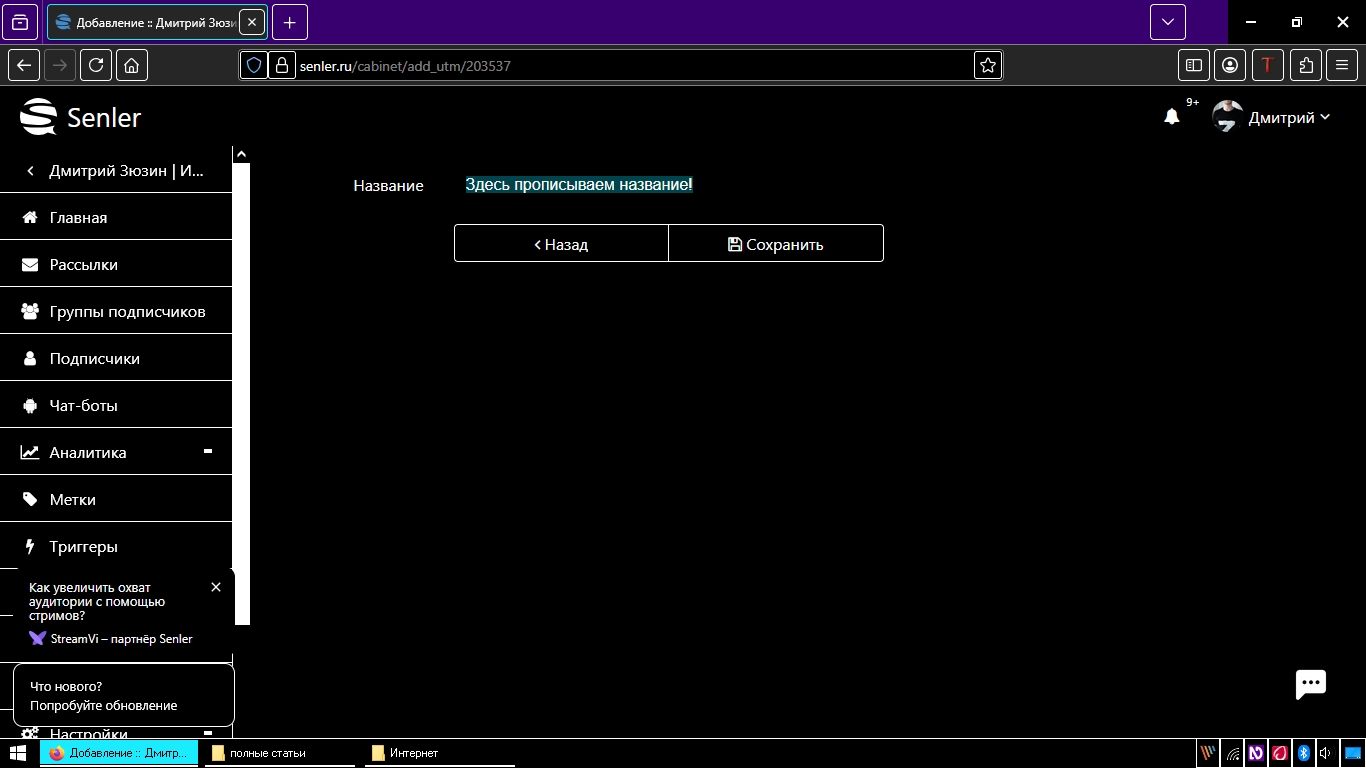Open the Метки tag icon
The height and width of the screenshot is (768, 1366).
tap(30, 499)
